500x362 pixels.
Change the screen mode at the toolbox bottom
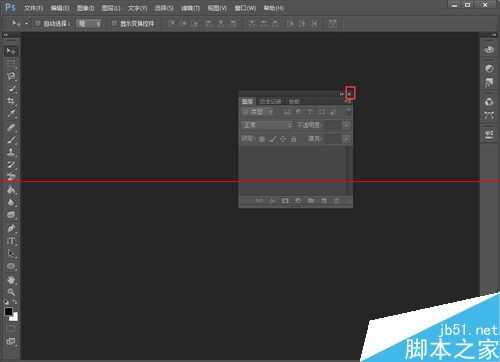pos(11,341)
